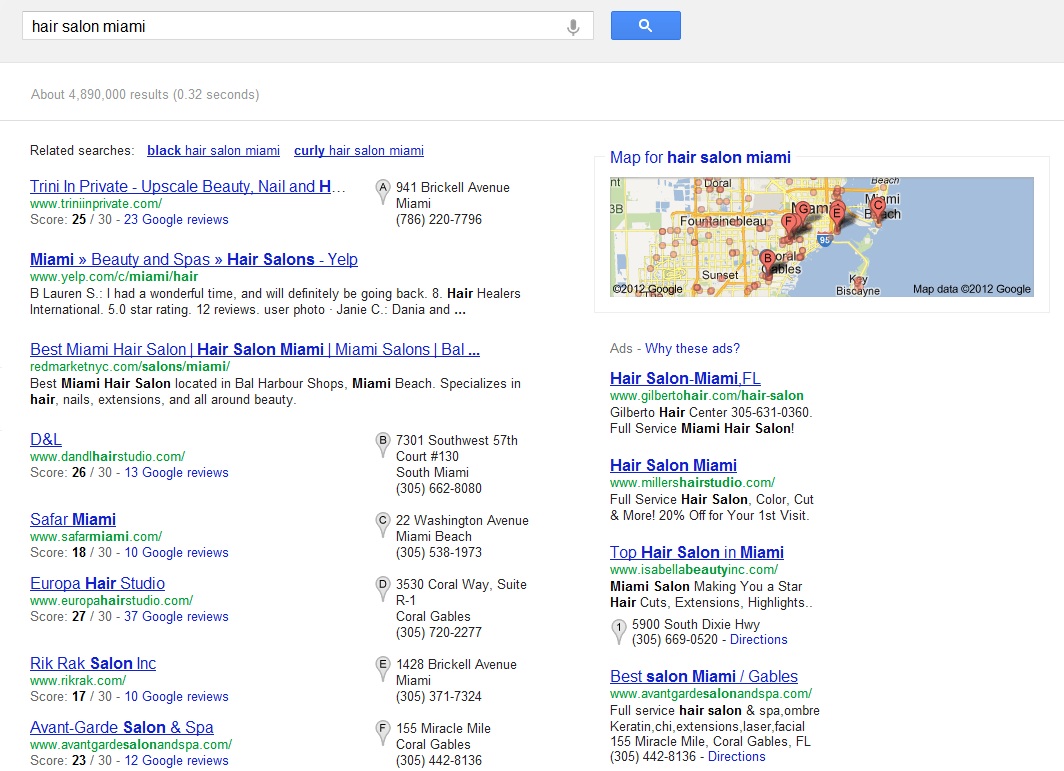Screen dimensions: 1064x771
Task: Click the 'Why these ads?' link
Action: tap(692, 349)
